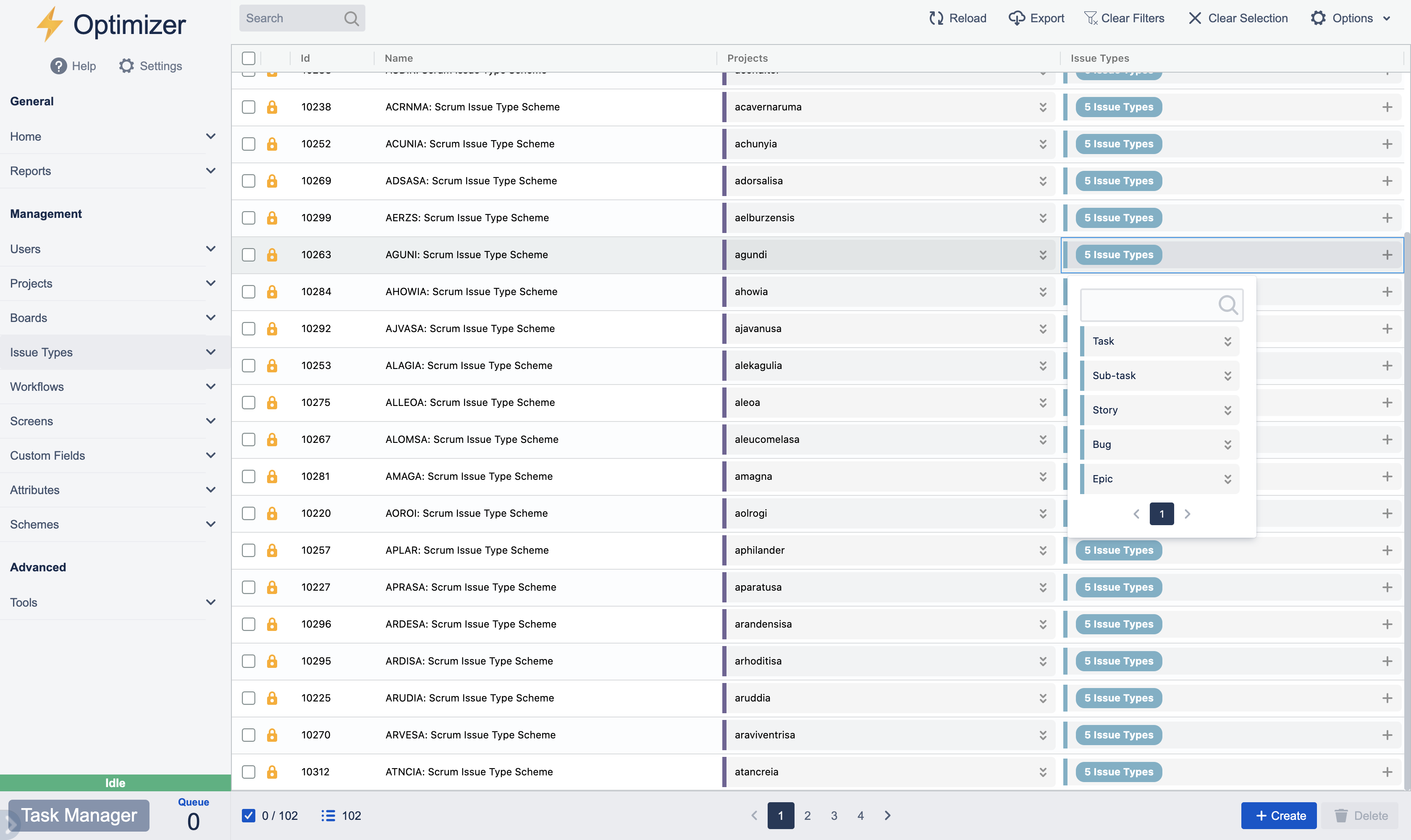The height and width of the screenshot is (840, 1411).
Task: Click the Clear Selection X icon
Action: [x=1195, y=18]
